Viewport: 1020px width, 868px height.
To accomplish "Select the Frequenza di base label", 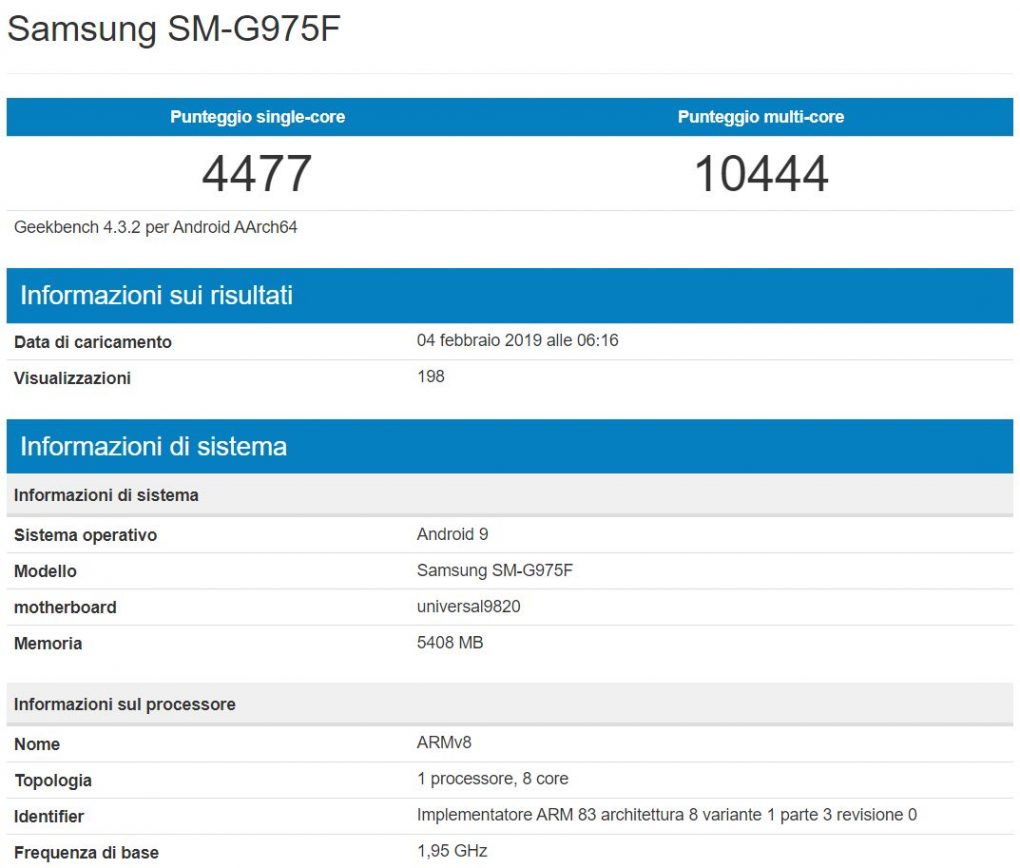I will click(x=87, y=853).
